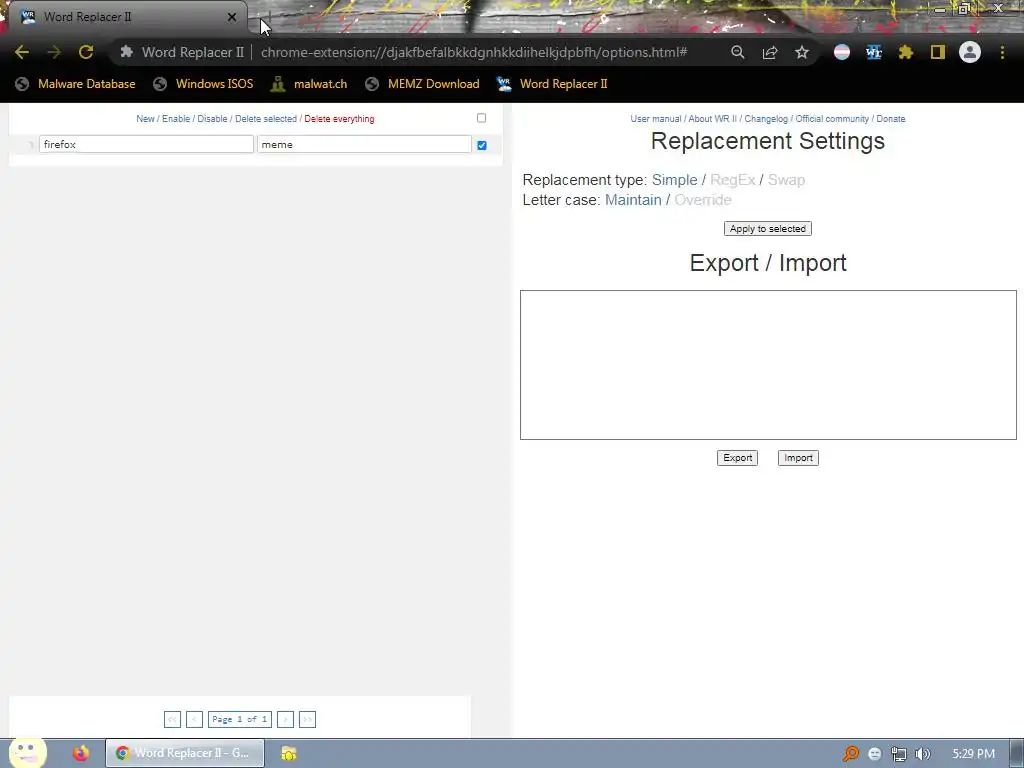Image resolution: width=1024 pixels, height=768 pixels.
Task: Click the share page icon
Action: [770, 52]
